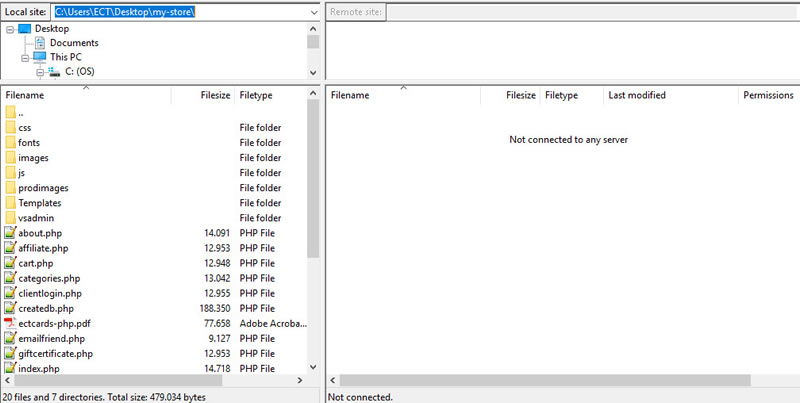Click the Adobe Acroba... filetype cell
This screenshot has height=403, width=800.
[x=272, y=323]
